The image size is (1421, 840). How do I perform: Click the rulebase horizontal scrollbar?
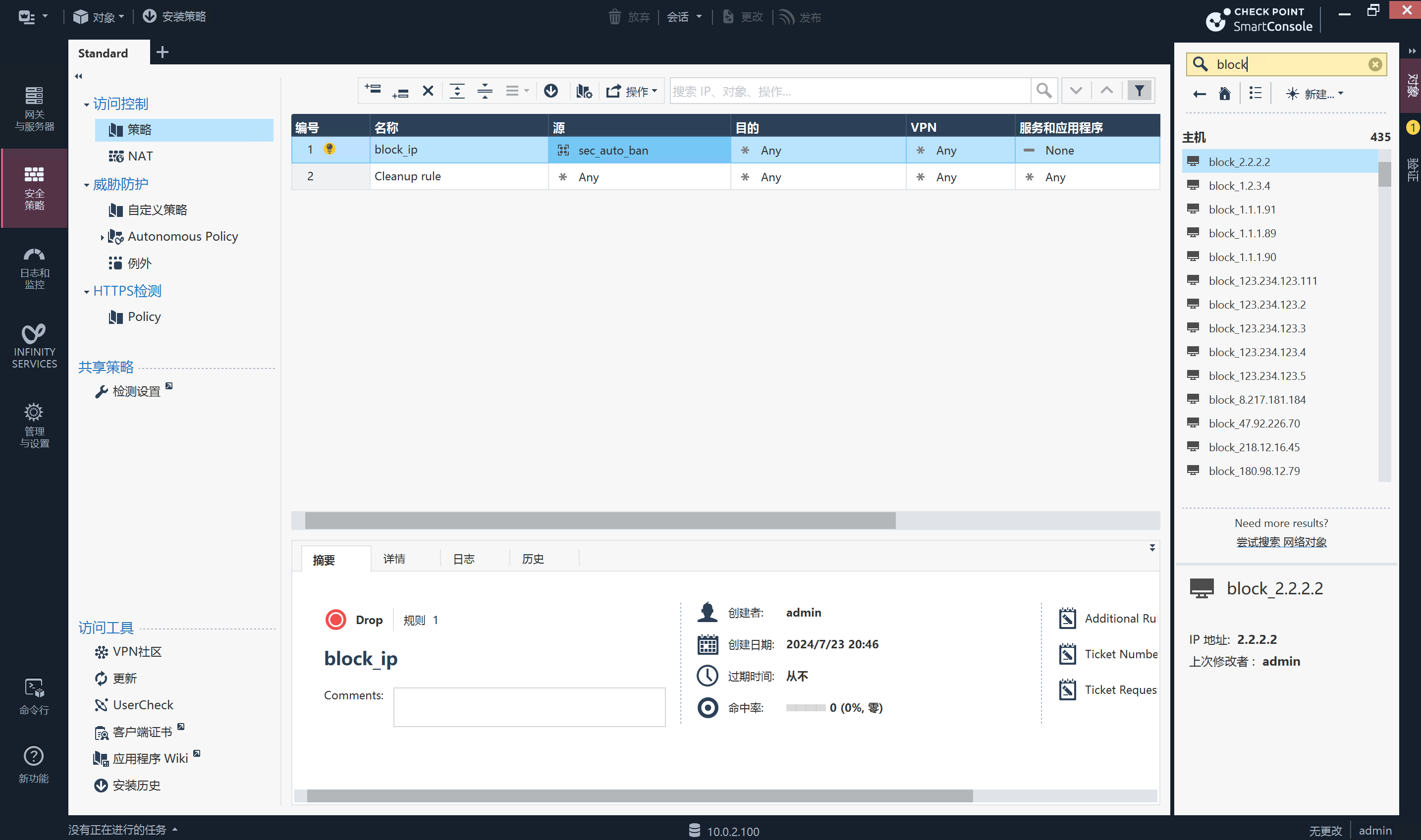tap(600, 520)
